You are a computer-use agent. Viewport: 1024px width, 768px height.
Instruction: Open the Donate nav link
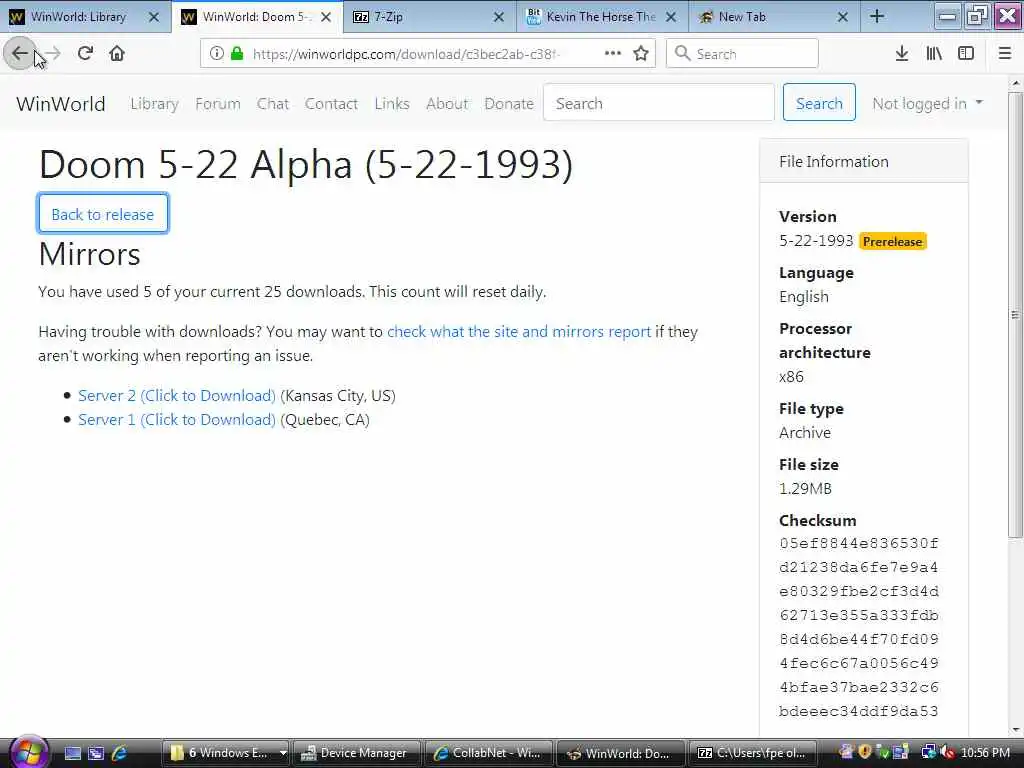[x=509, y=103]
